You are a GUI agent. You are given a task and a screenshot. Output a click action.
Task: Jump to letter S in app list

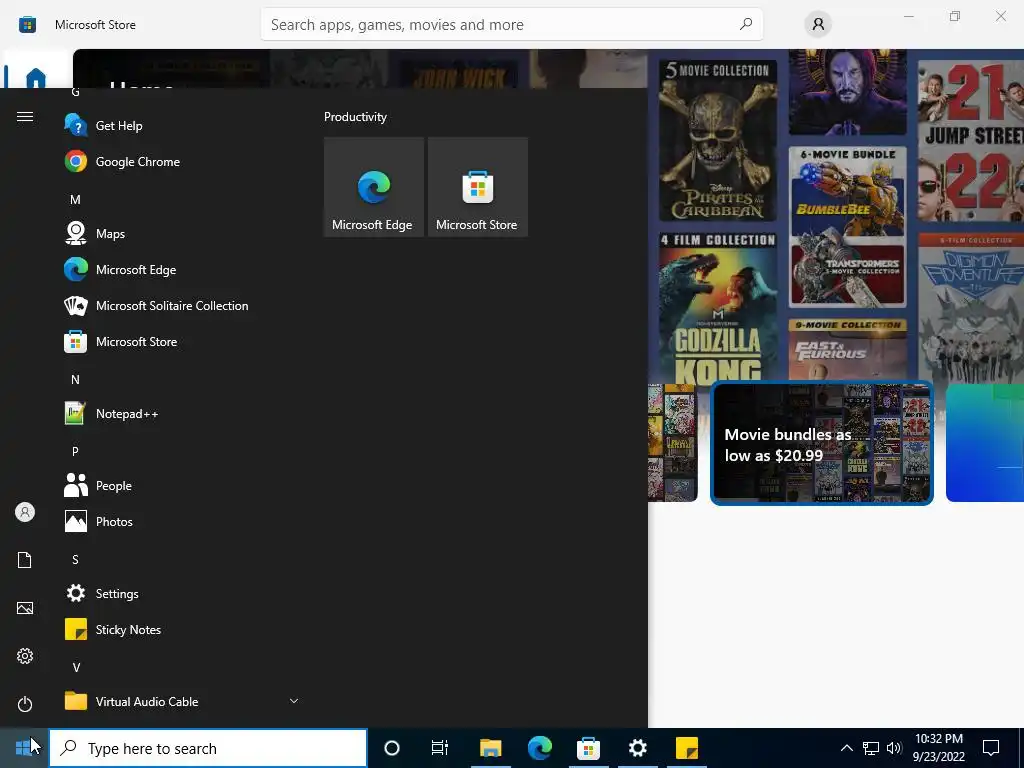click(x=75, y=560)
